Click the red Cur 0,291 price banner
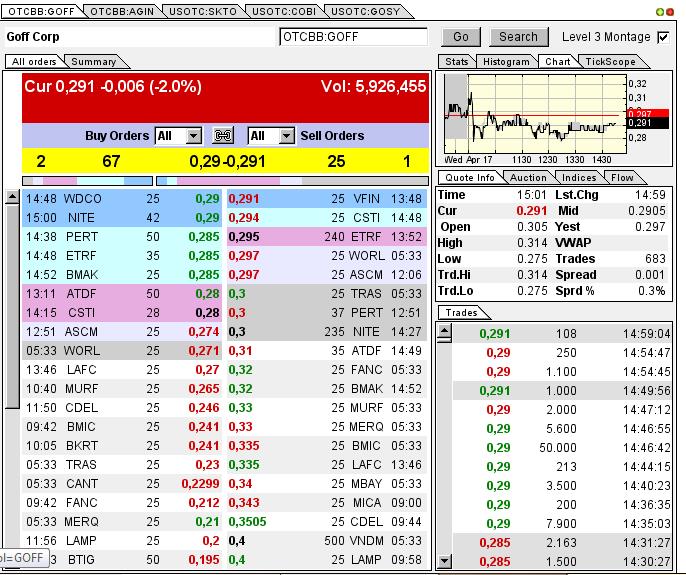 tap(225, 98)
